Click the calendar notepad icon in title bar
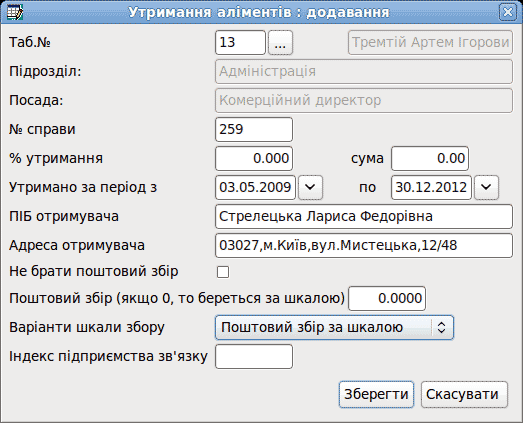 click(x=15, y=12)
